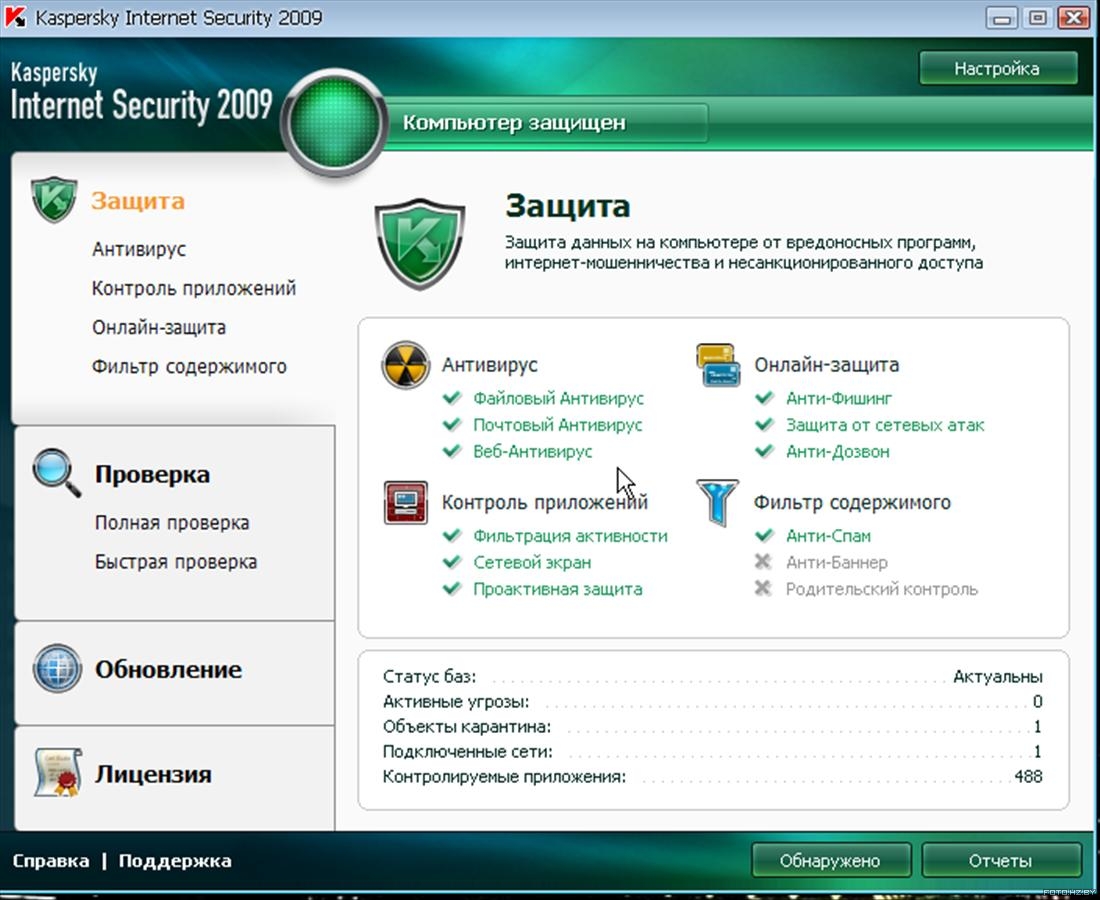Click the checkmark next to Сетевой экран
The image size is (1100, 900).
click(452, 562)
